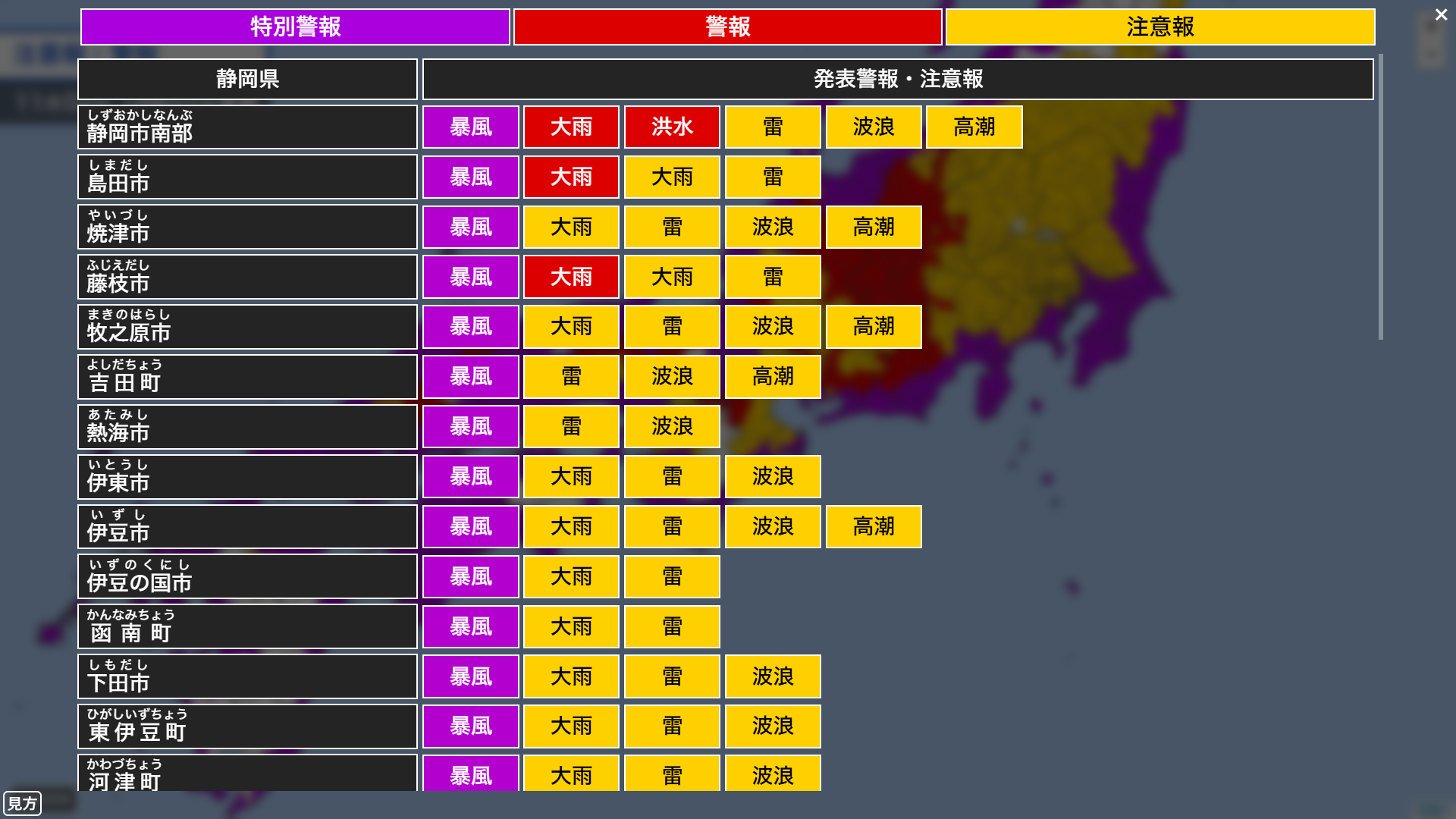Click 高潮 tag in the 牧之原市 row

(874, 327)
